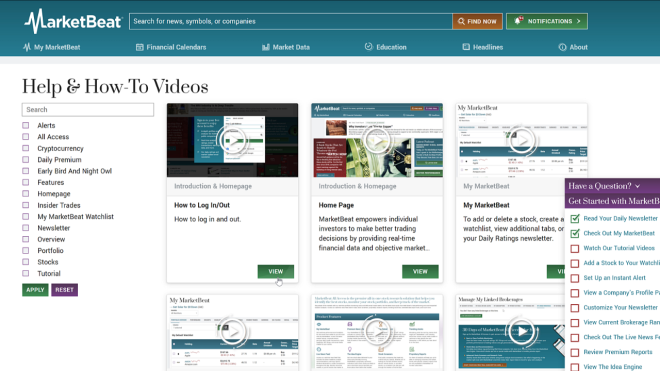Viewport: 660px width, 371px height.
Task: Check the Early Bird And Night Owl checkbox
Action: tap(26, 171)
